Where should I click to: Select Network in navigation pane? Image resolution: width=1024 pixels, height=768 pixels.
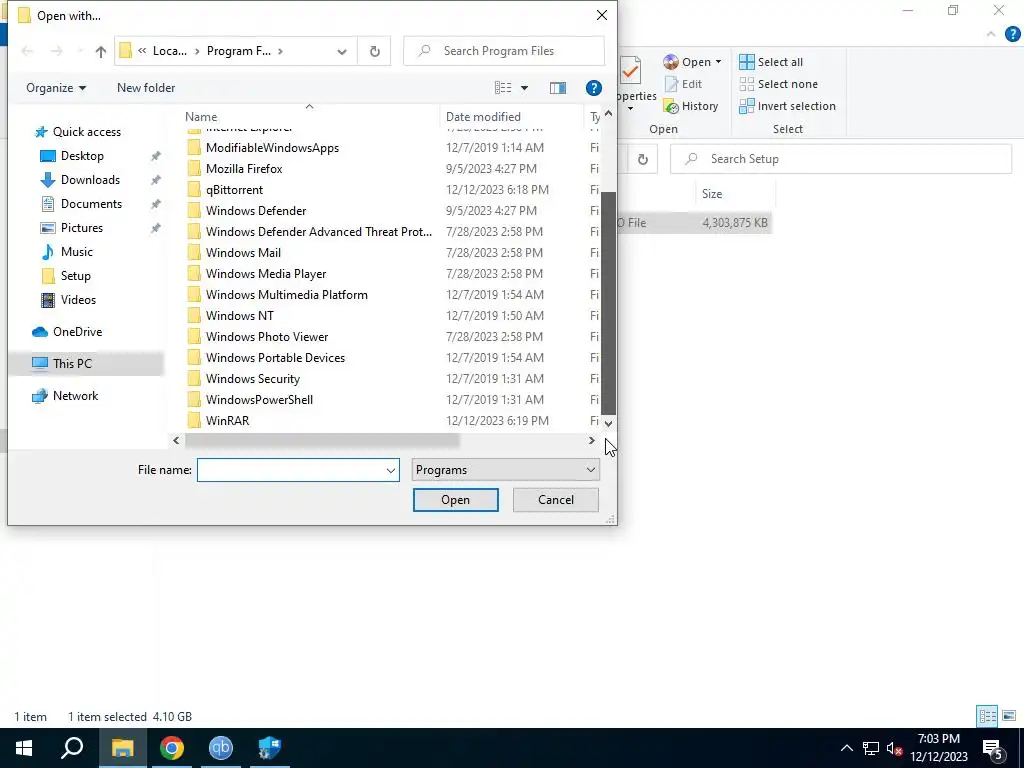(x=75, y=396)
